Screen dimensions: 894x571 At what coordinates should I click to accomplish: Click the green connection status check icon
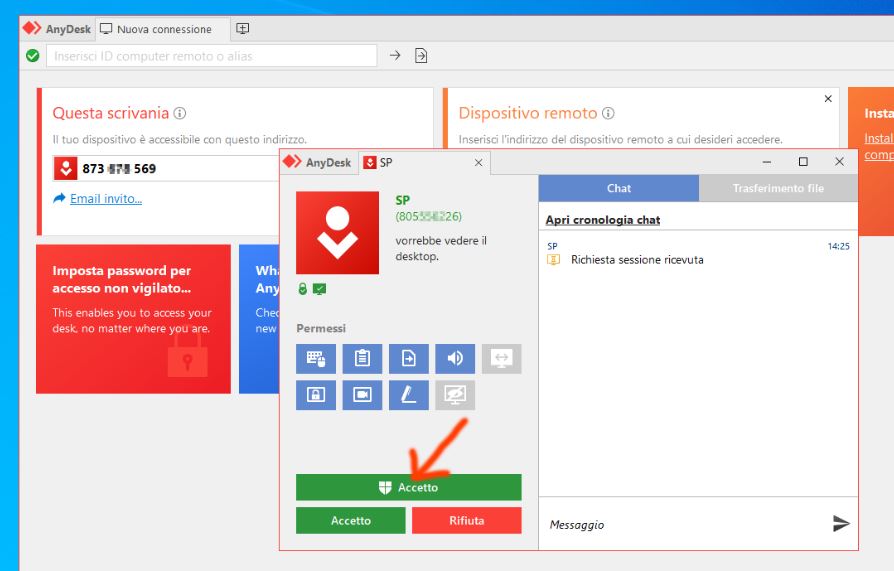coord(32,55)
